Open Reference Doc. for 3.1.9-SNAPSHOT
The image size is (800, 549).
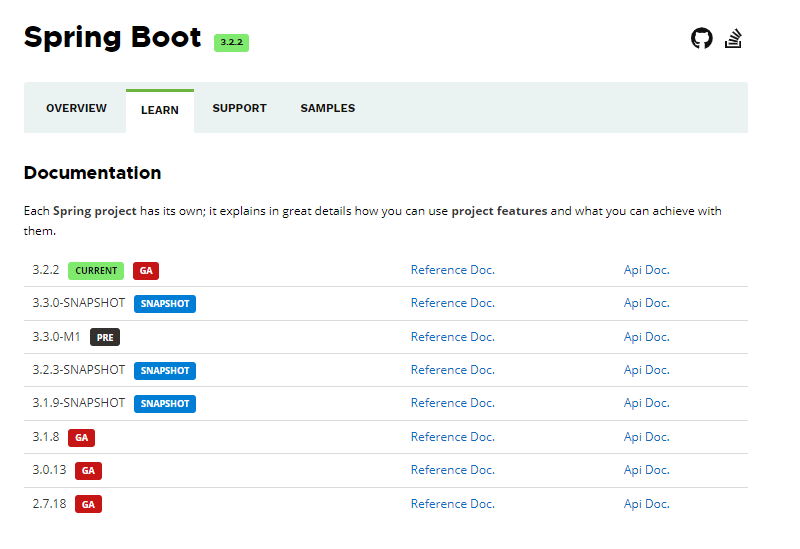pos(453,403)
